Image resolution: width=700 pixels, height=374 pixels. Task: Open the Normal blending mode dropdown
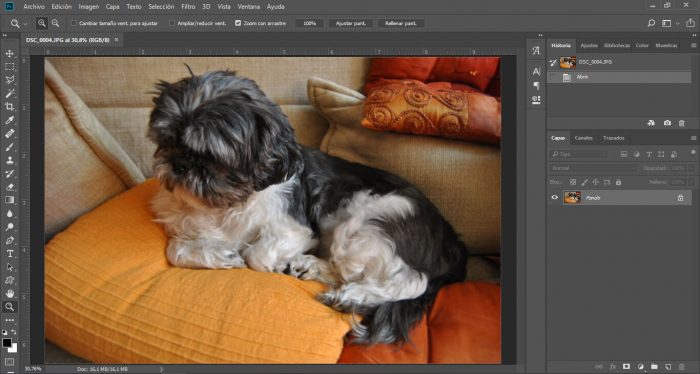593,168
